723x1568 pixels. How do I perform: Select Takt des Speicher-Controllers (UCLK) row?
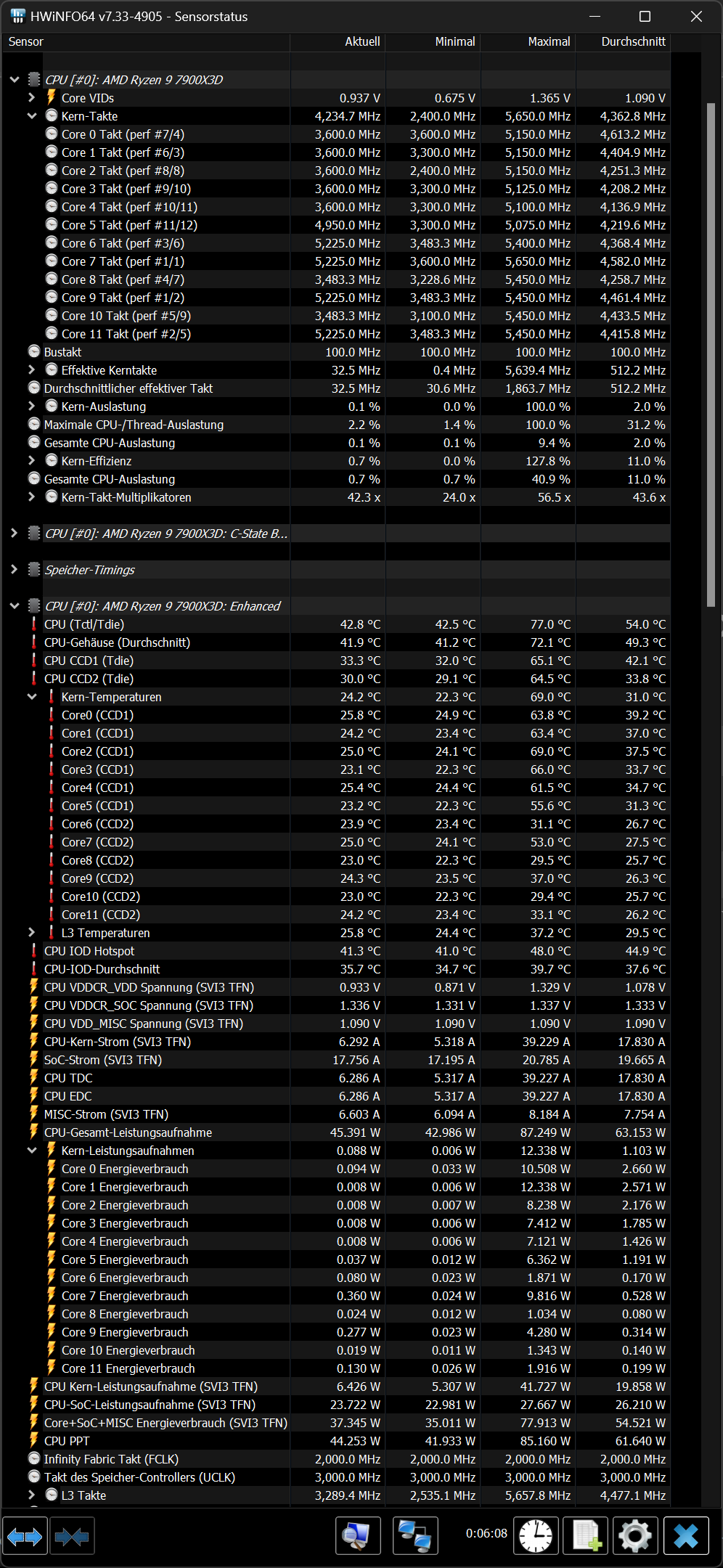[x=336, y=1477]
